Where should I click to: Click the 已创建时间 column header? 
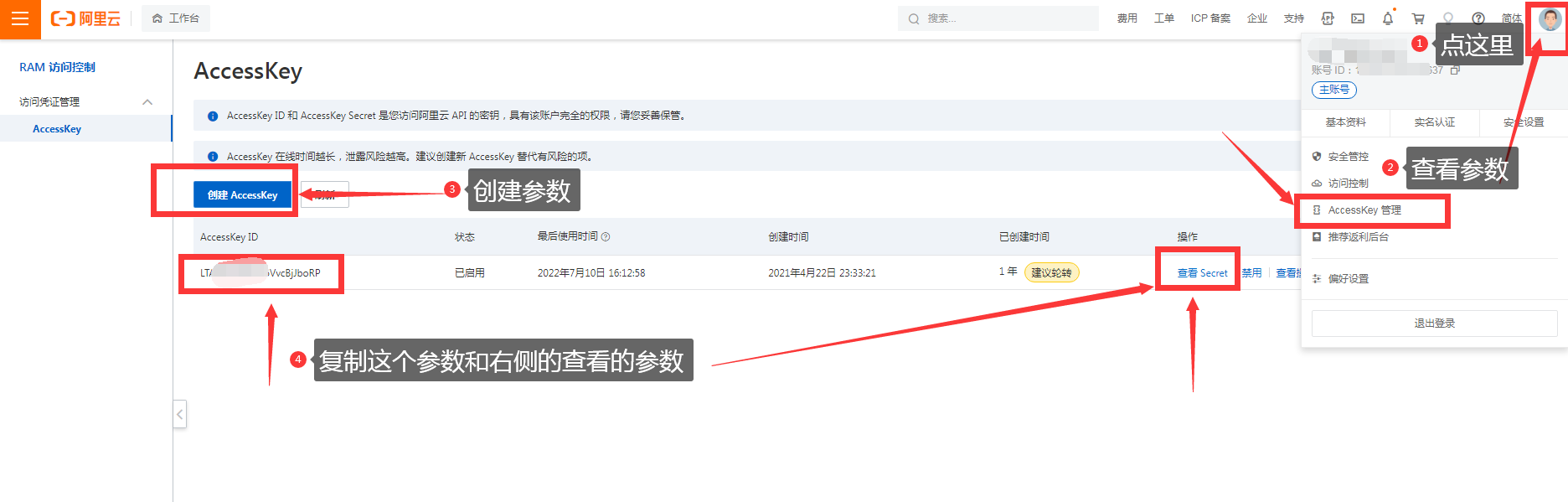point(1024,237)
